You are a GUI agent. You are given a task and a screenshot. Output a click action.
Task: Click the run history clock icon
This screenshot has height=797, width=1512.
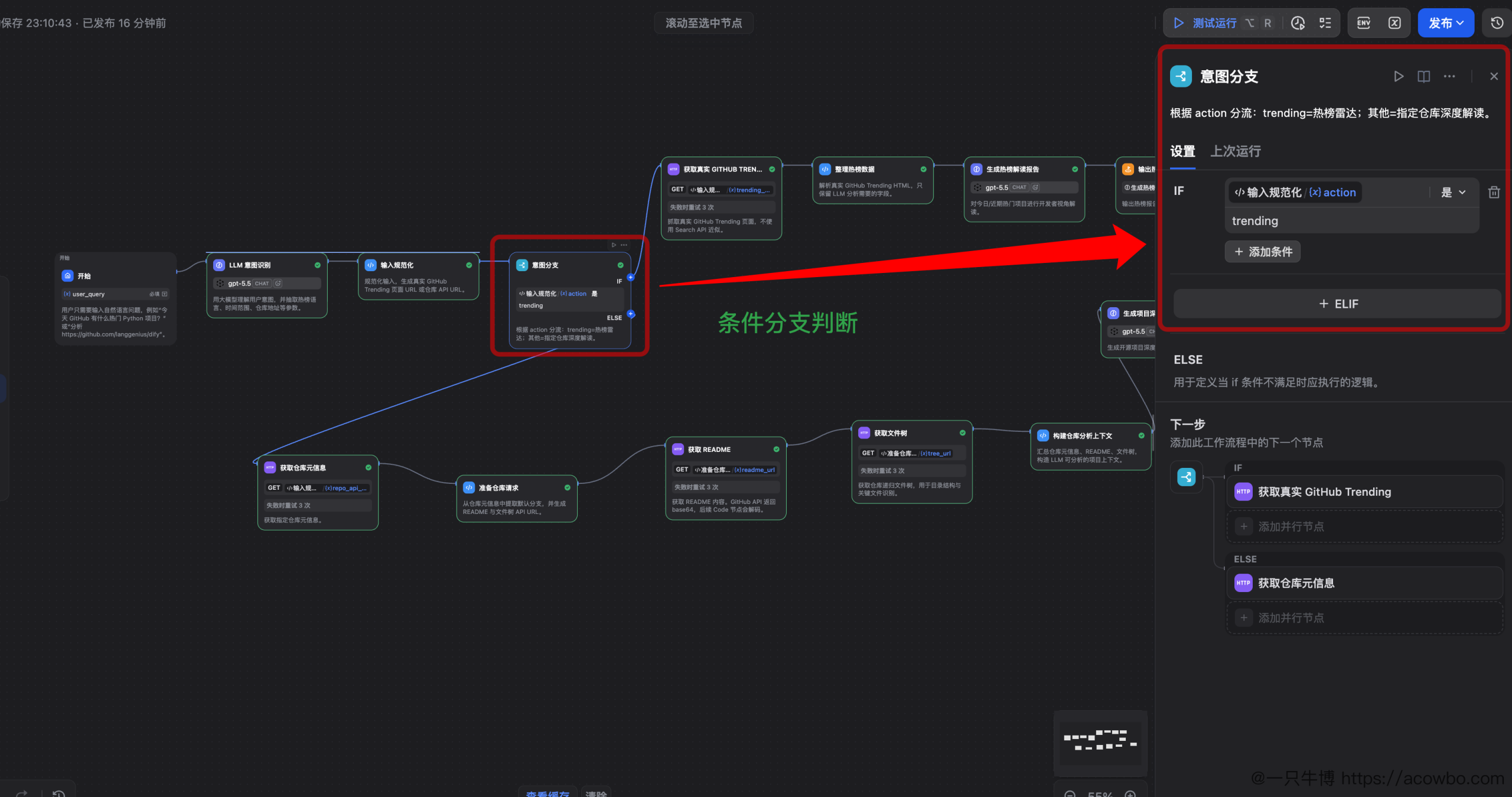pyautogui.click(x=1298, y=23)
